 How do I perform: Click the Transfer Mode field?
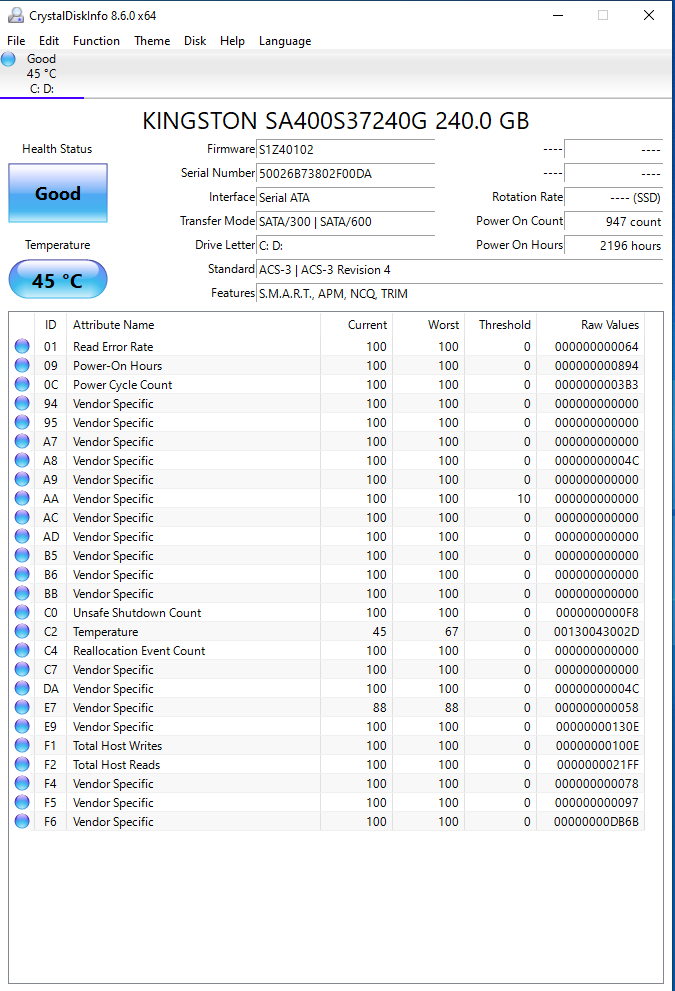tap(346, 222)
